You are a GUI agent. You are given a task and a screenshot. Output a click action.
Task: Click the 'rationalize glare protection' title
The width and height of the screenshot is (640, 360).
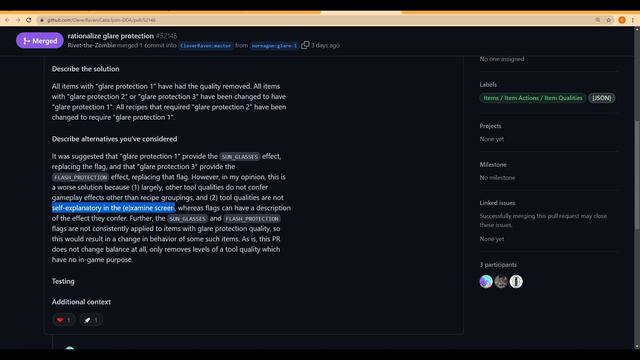[111, 36]
